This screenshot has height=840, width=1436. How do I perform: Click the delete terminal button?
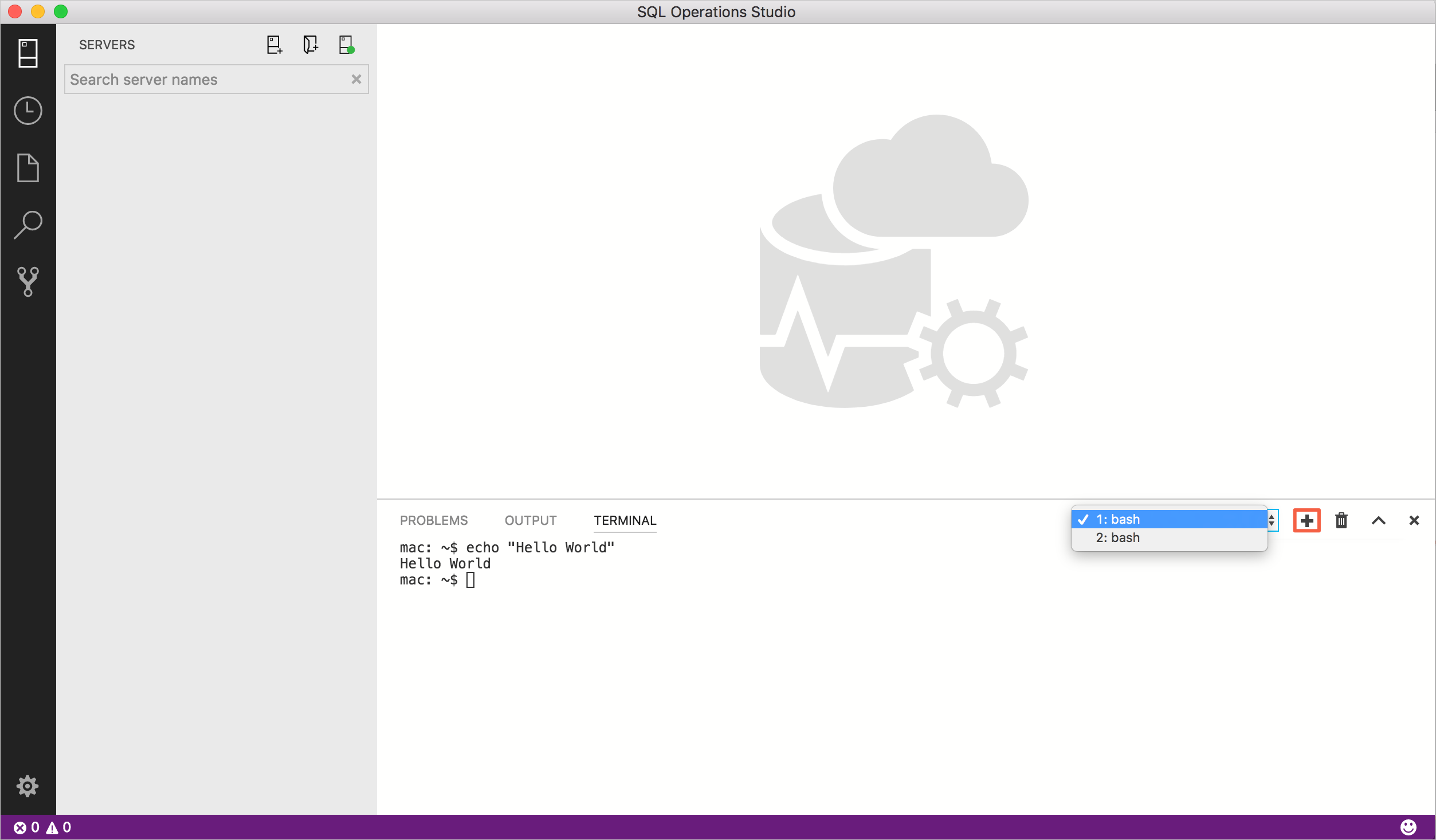coord(1341,520)
